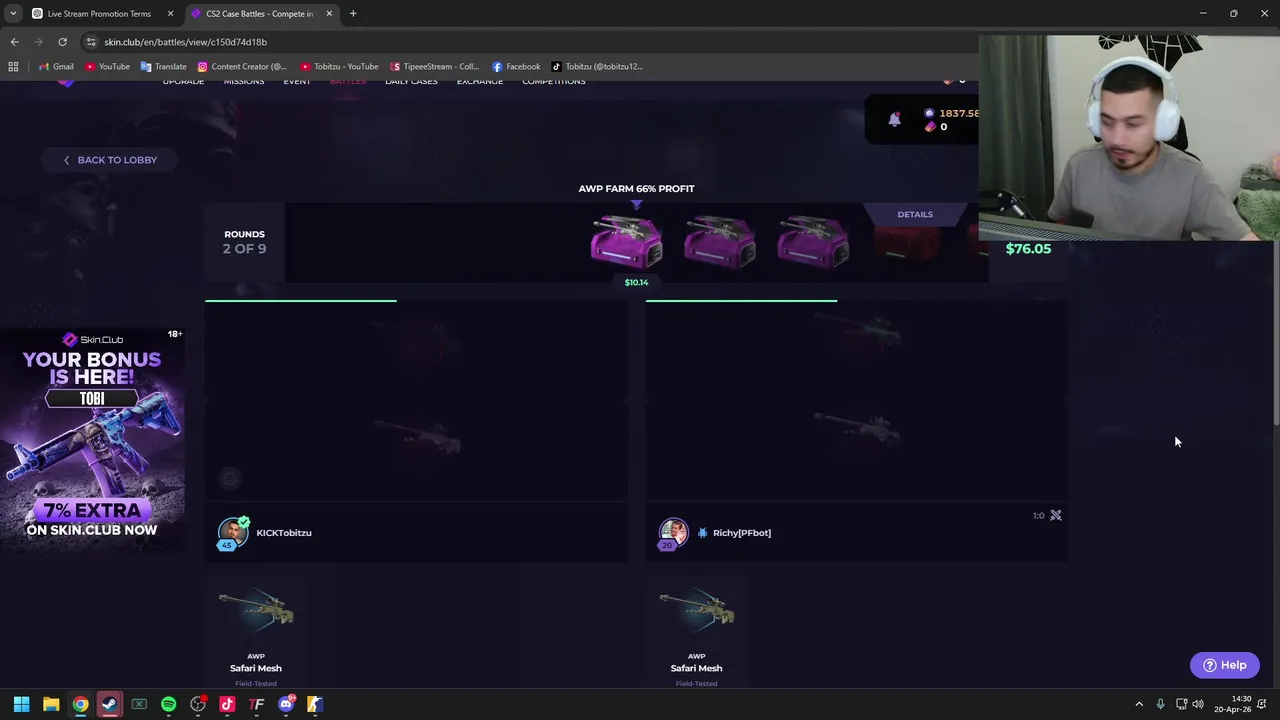Open battle DETAILS
This screenshot has height=720, width=1280.
(915, 214)
